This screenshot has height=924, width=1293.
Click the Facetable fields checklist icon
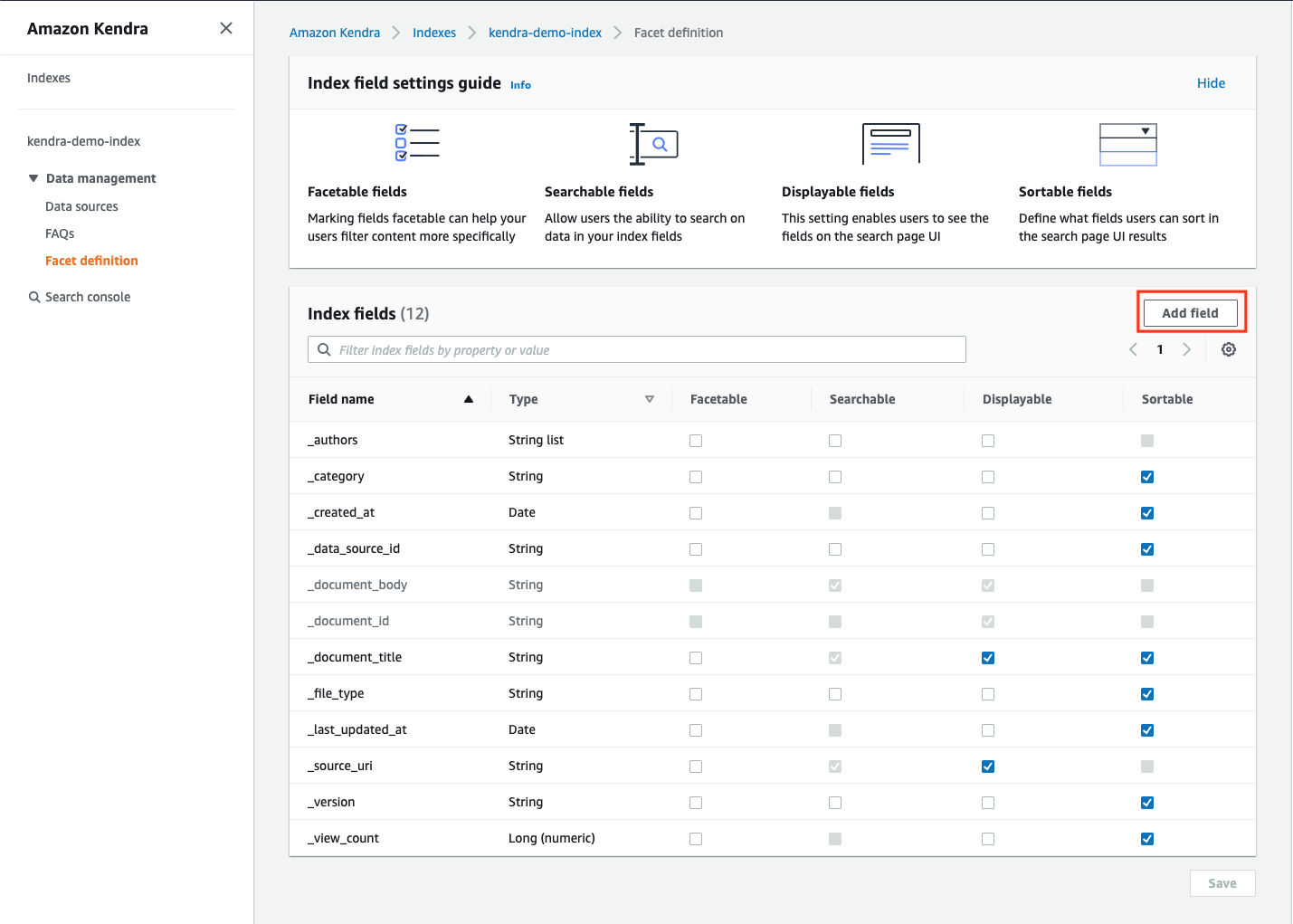click(x=417, y=143)
